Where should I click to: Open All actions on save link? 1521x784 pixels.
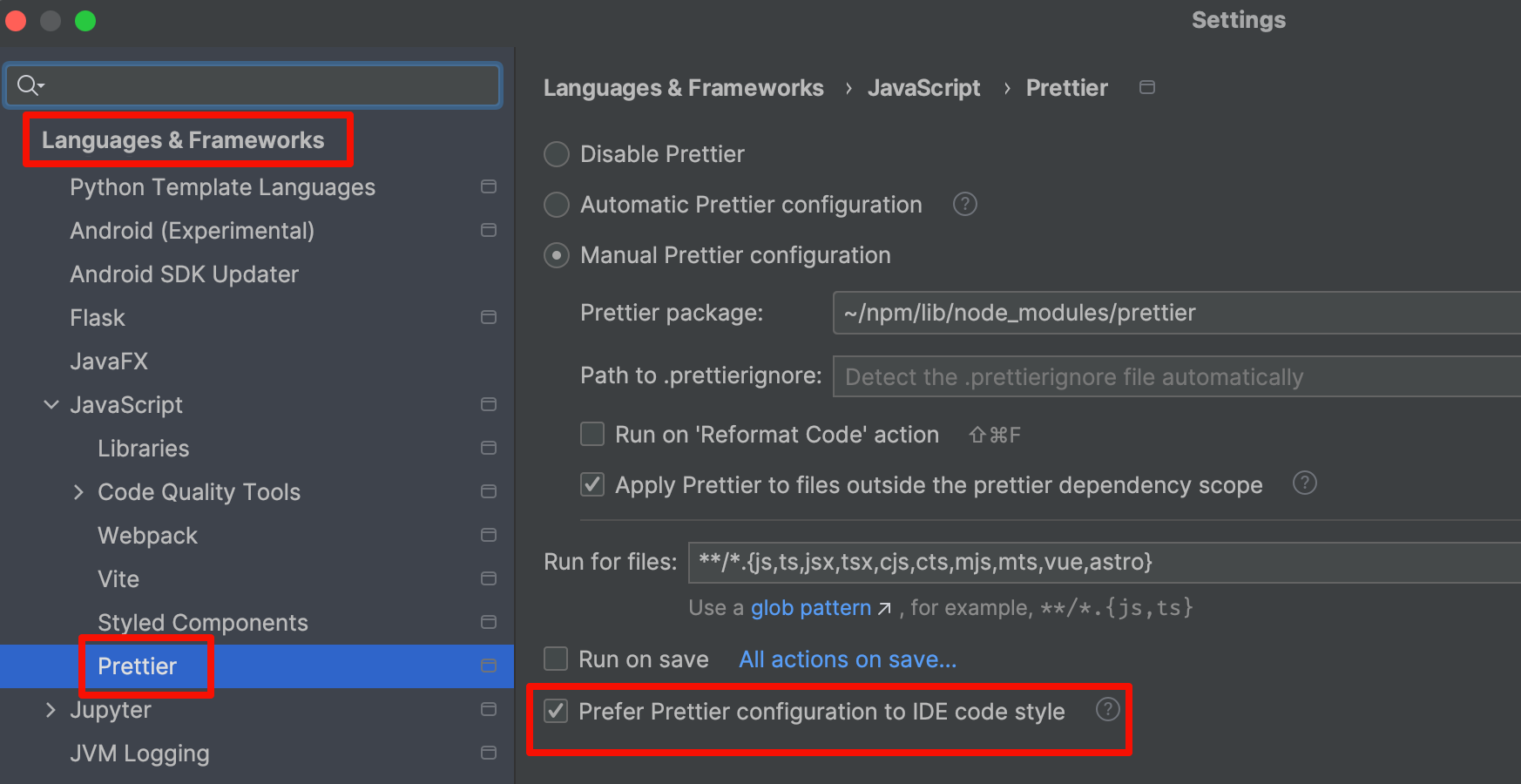847,659
